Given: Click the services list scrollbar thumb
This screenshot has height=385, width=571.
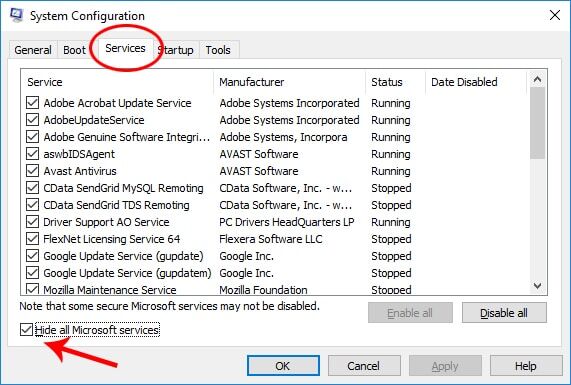Looking at the screenshot, I should [x=537, y=123].
